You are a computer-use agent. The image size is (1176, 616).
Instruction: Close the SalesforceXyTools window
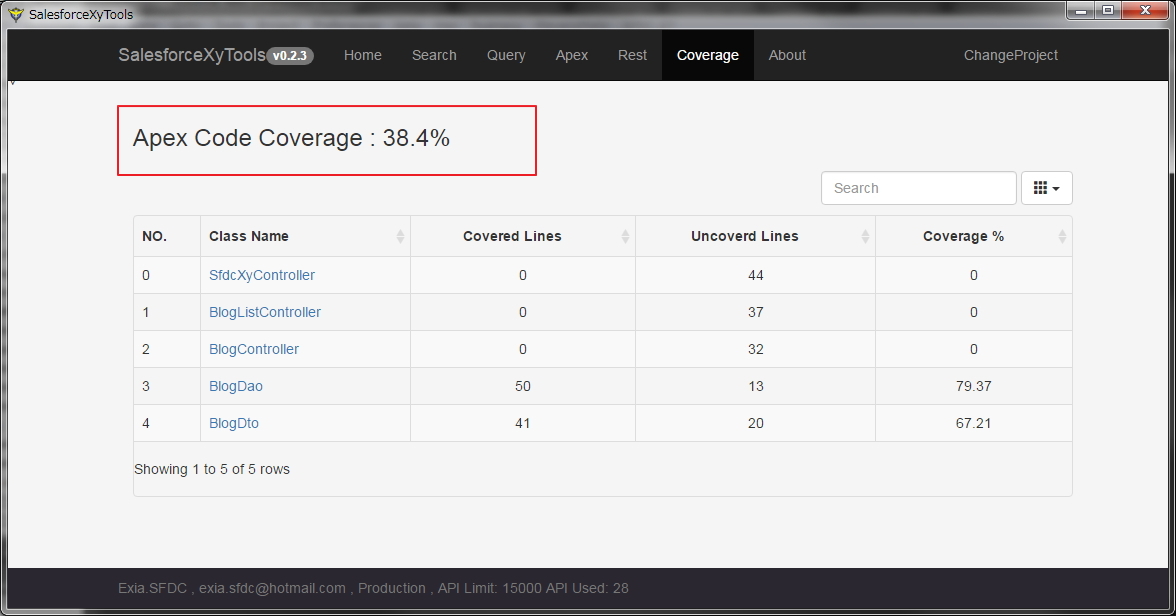[x=1145, y=11]
